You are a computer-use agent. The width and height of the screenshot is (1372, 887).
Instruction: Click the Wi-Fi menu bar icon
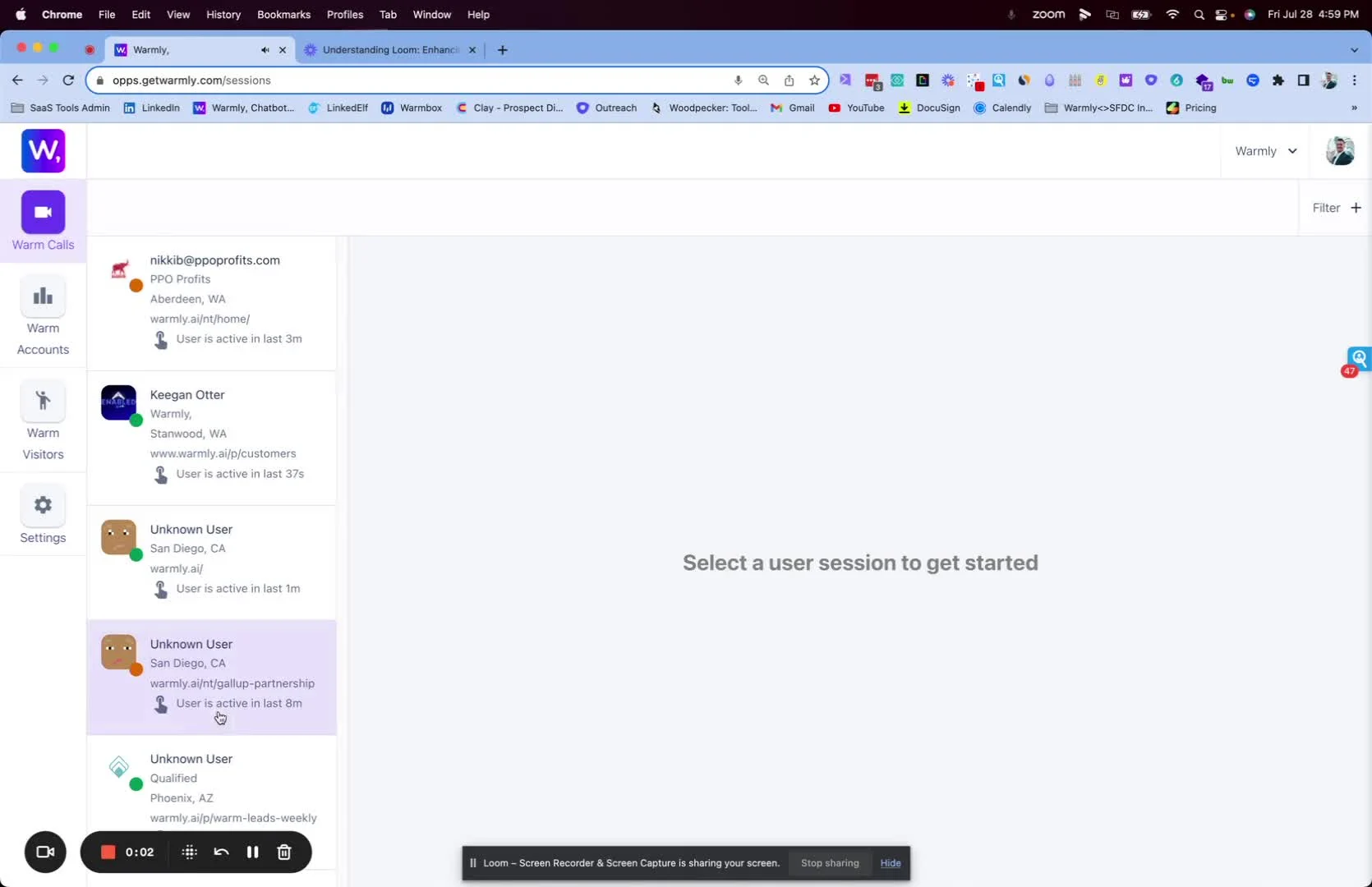click(x=1172, y=14)
